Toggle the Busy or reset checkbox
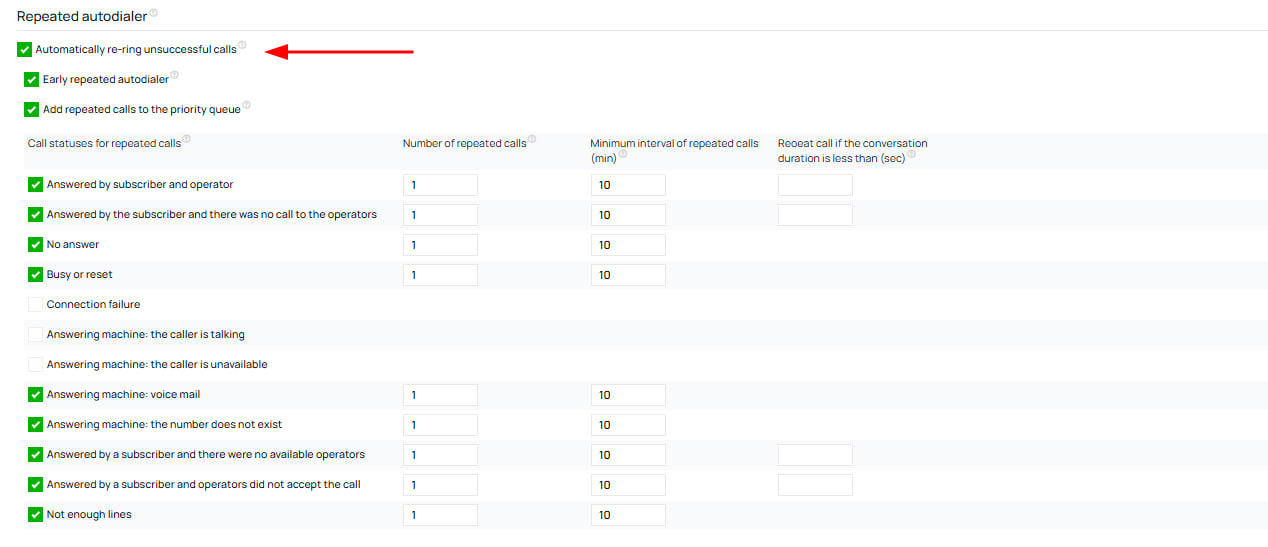Screen dimensions: 1268x547 click(36, 275)
